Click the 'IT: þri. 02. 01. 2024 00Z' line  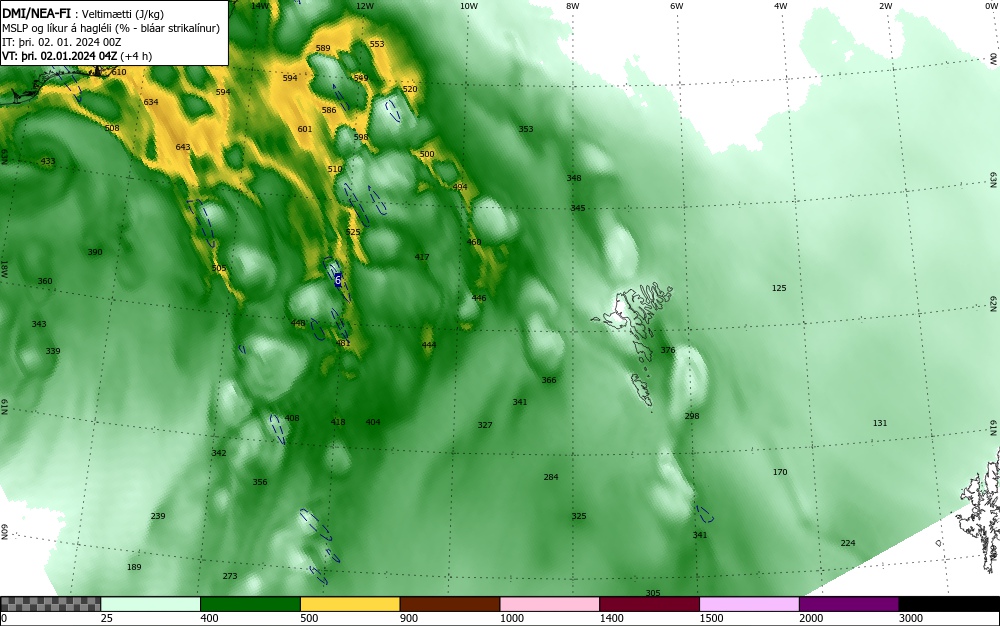point(61,42)
